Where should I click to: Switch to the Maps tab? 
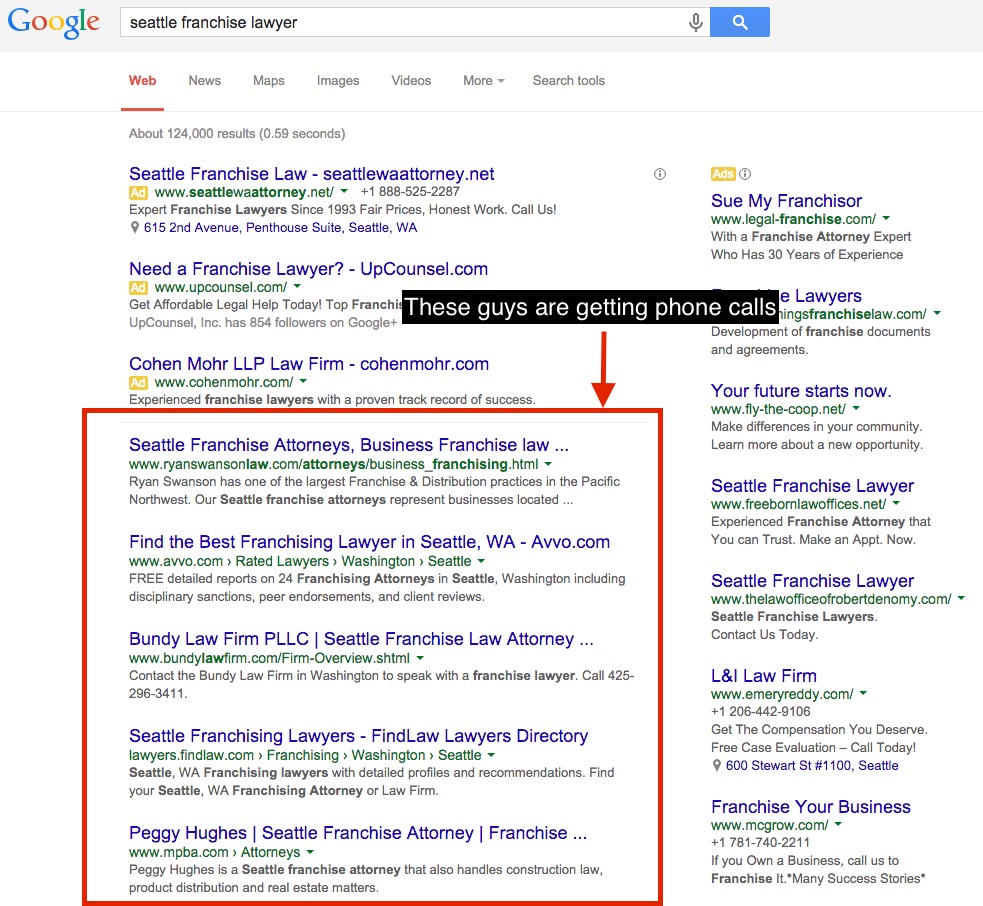pos(268,81)
